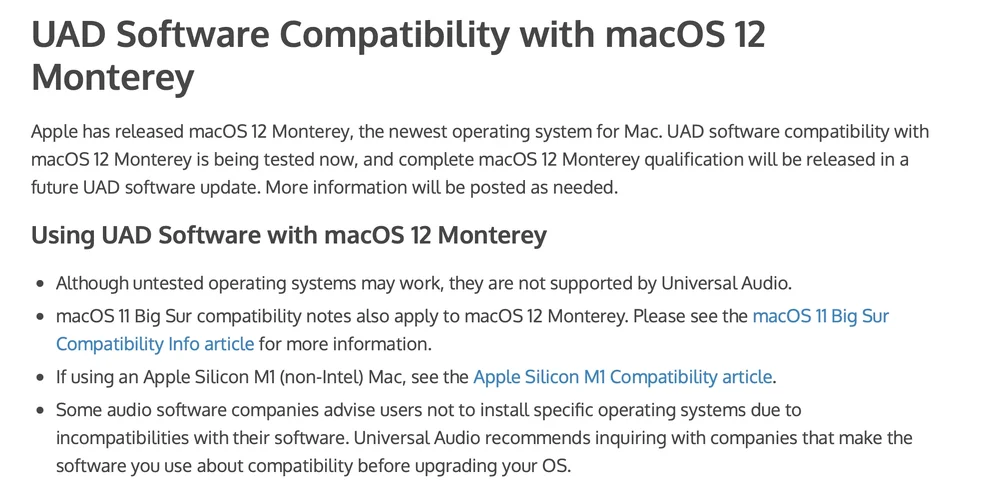The image size is (981, 500).
Task: Click 'the newest operating system for Mac' phrase
Action: (522, 132)
